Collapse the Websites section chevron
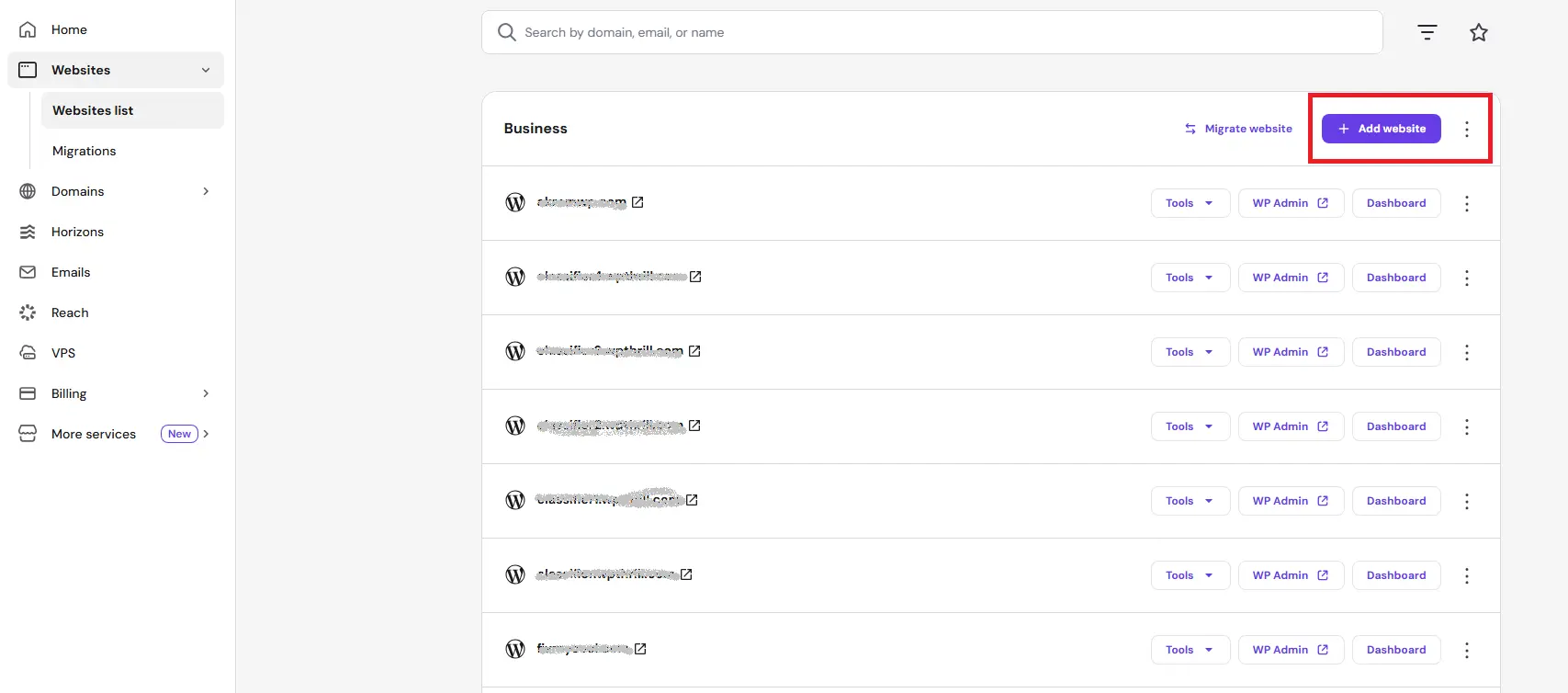The height and width of the screenshot is (693, 1568). 206,70
